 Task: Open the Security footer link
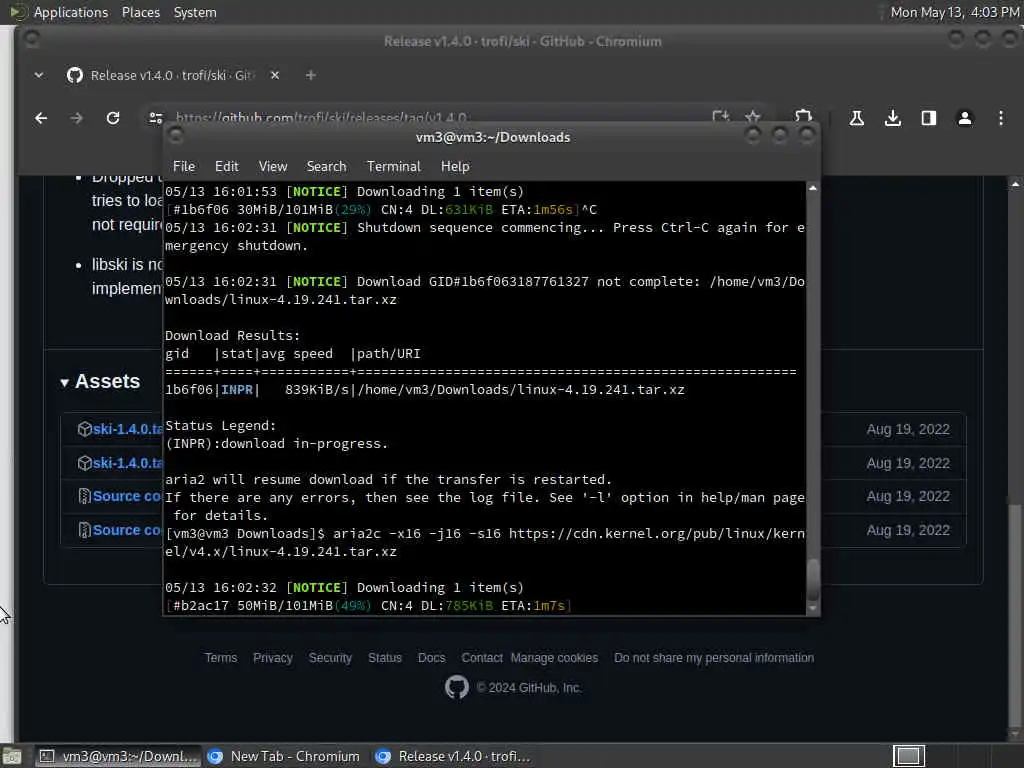pyautogui.click(x=330, y=658)
